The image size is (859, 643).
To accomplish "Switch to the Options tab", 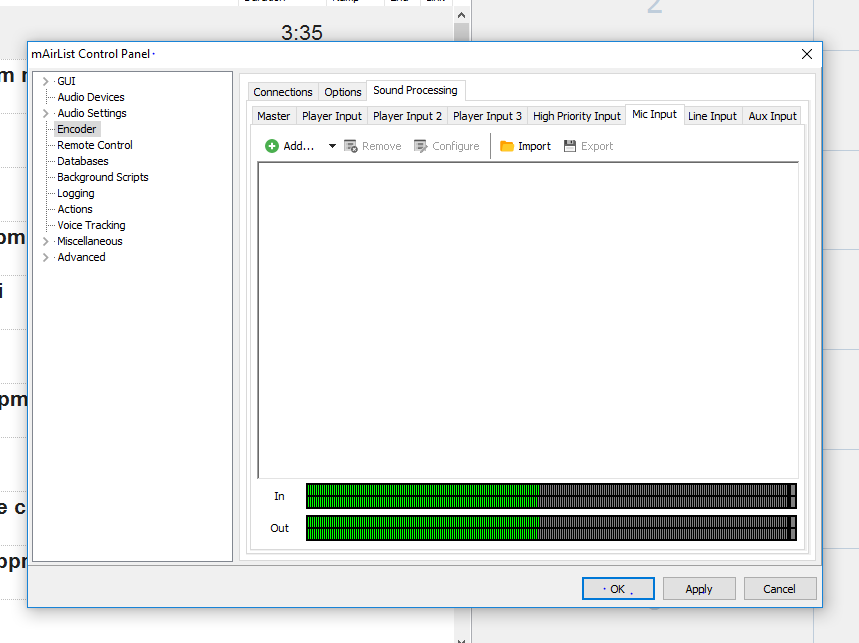I will tap(342, 92).
